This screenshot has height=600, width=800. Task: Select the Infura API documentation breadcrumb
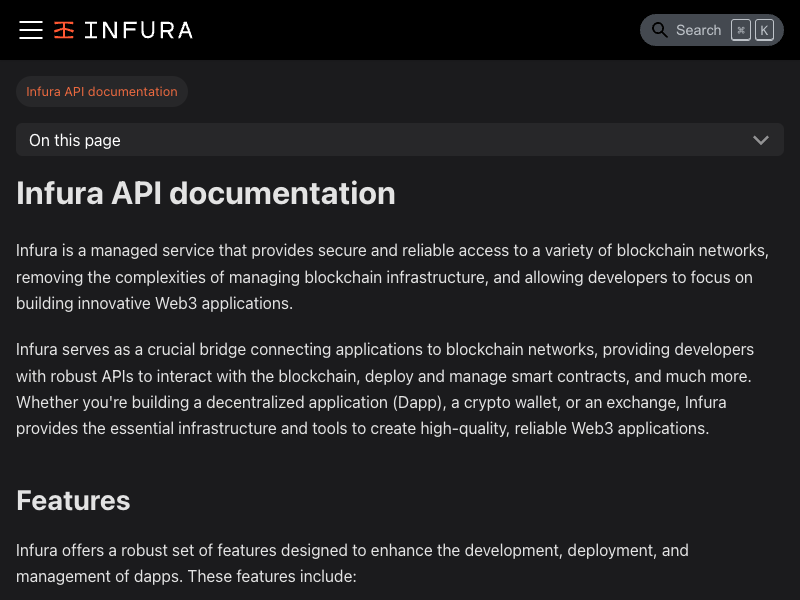[102, 91]
